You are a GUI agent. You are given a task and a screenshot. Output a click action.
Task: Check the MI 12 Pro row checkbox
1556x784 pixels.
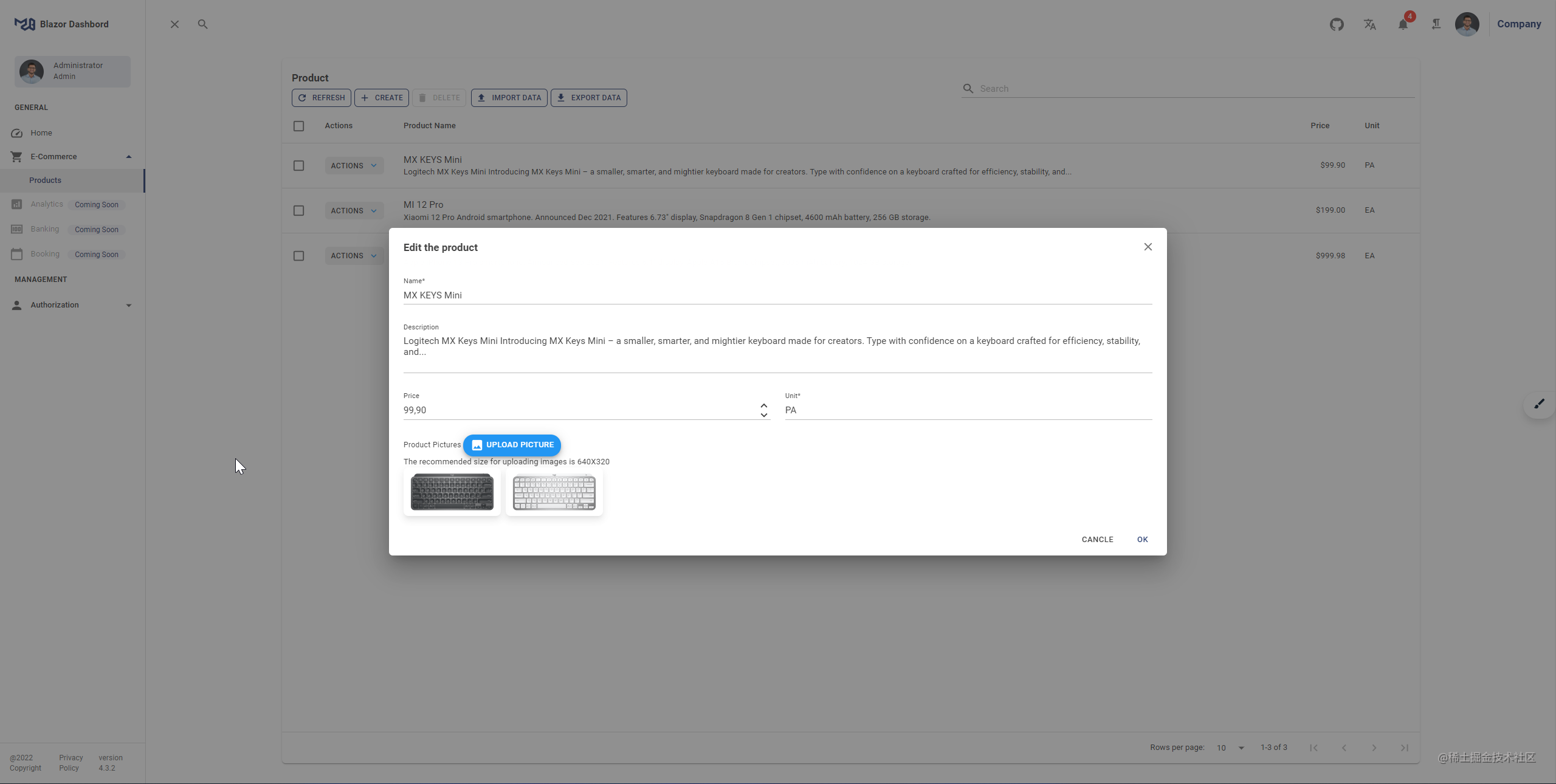click(298, 210)
